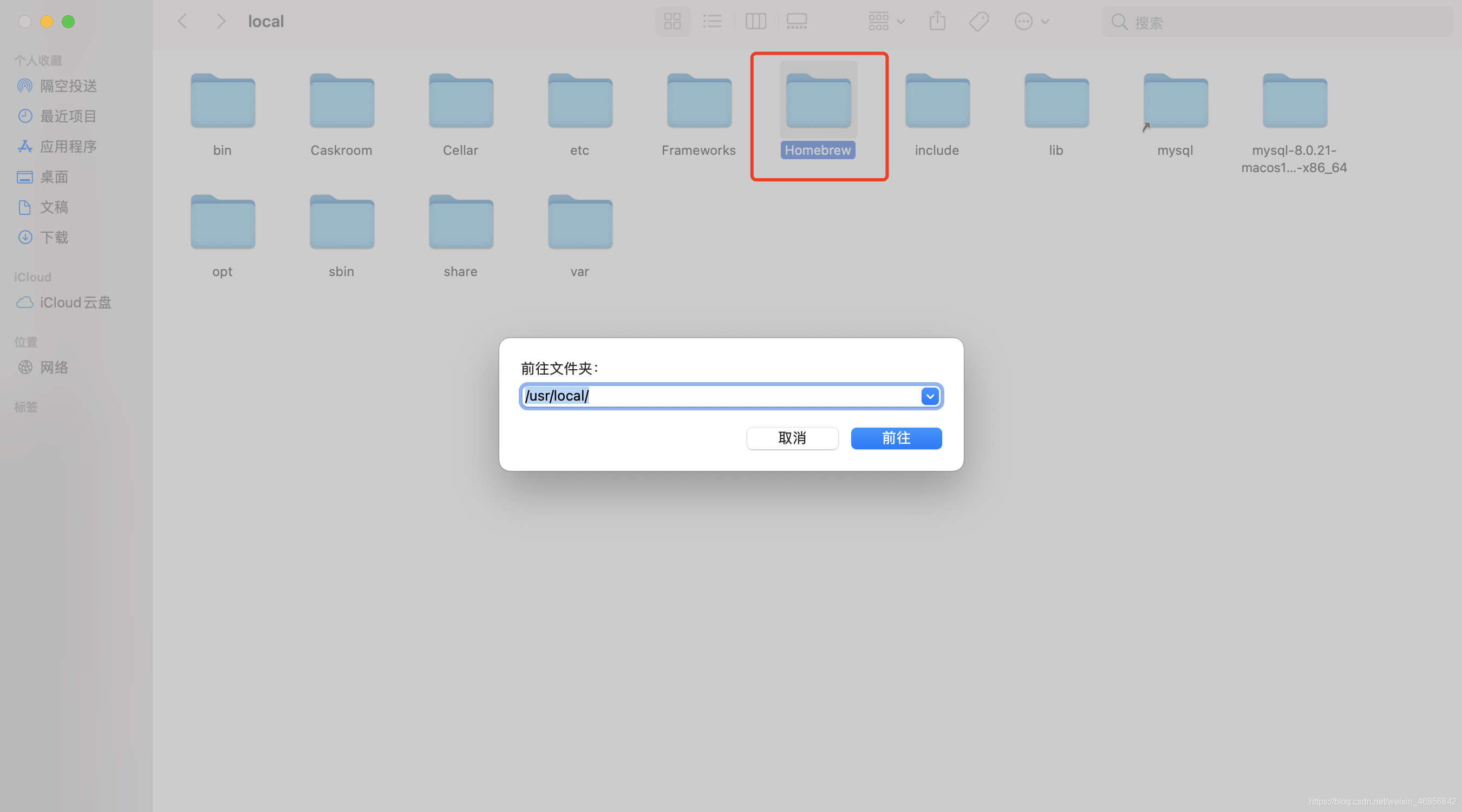
Task: Open 应用程序 in the sidebar
Action: point(68,146)
